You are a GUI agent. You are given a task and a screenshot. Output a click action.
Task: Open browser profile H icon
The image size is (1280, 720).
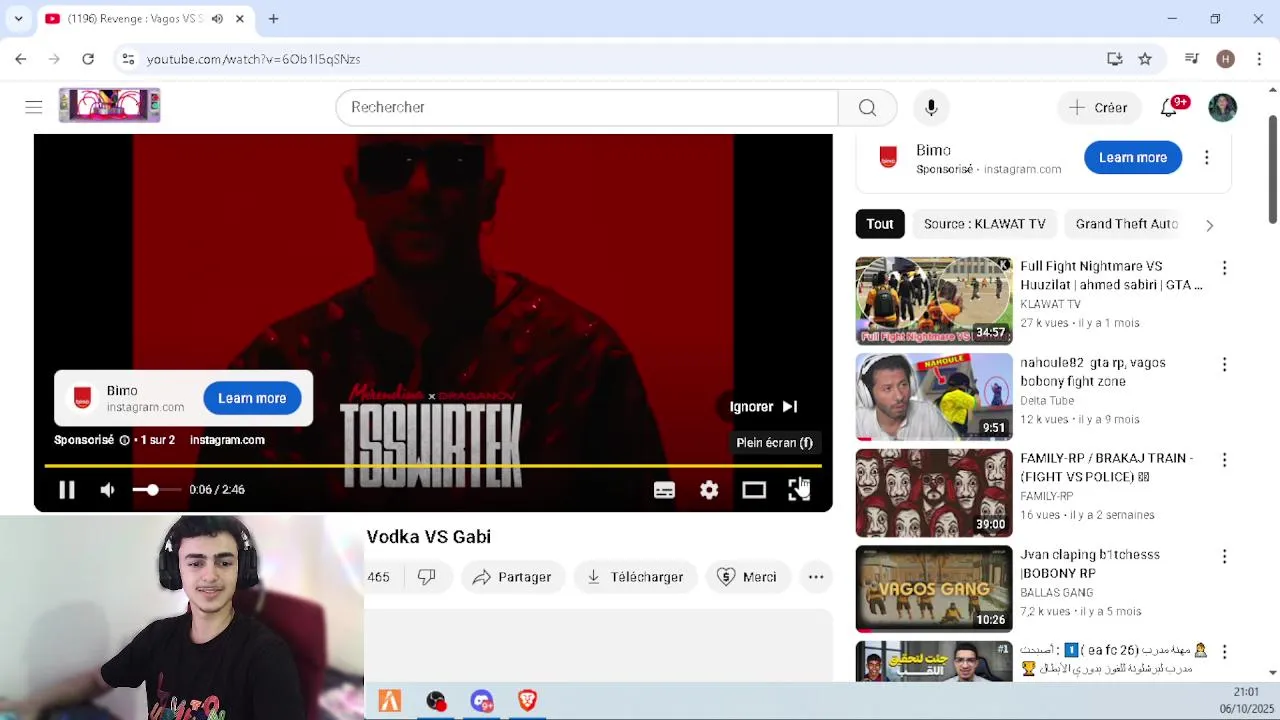pyautogui.click(x=1225, y=59)
